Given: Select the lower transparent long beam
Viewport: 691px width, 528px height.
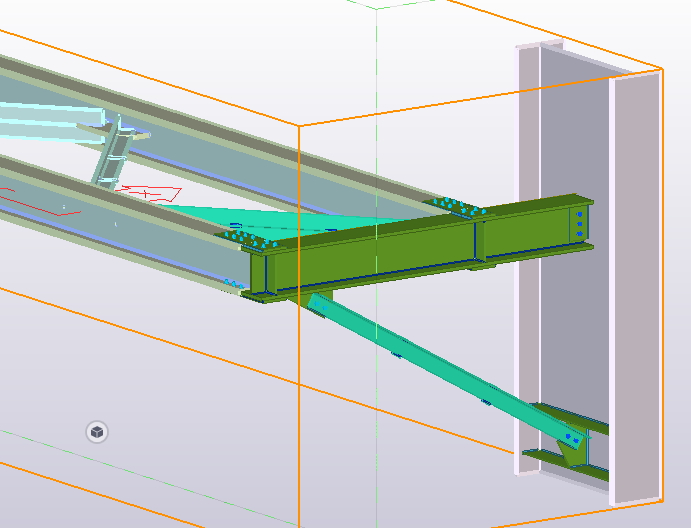Looking at the screenshot, I should pos(130,240).
